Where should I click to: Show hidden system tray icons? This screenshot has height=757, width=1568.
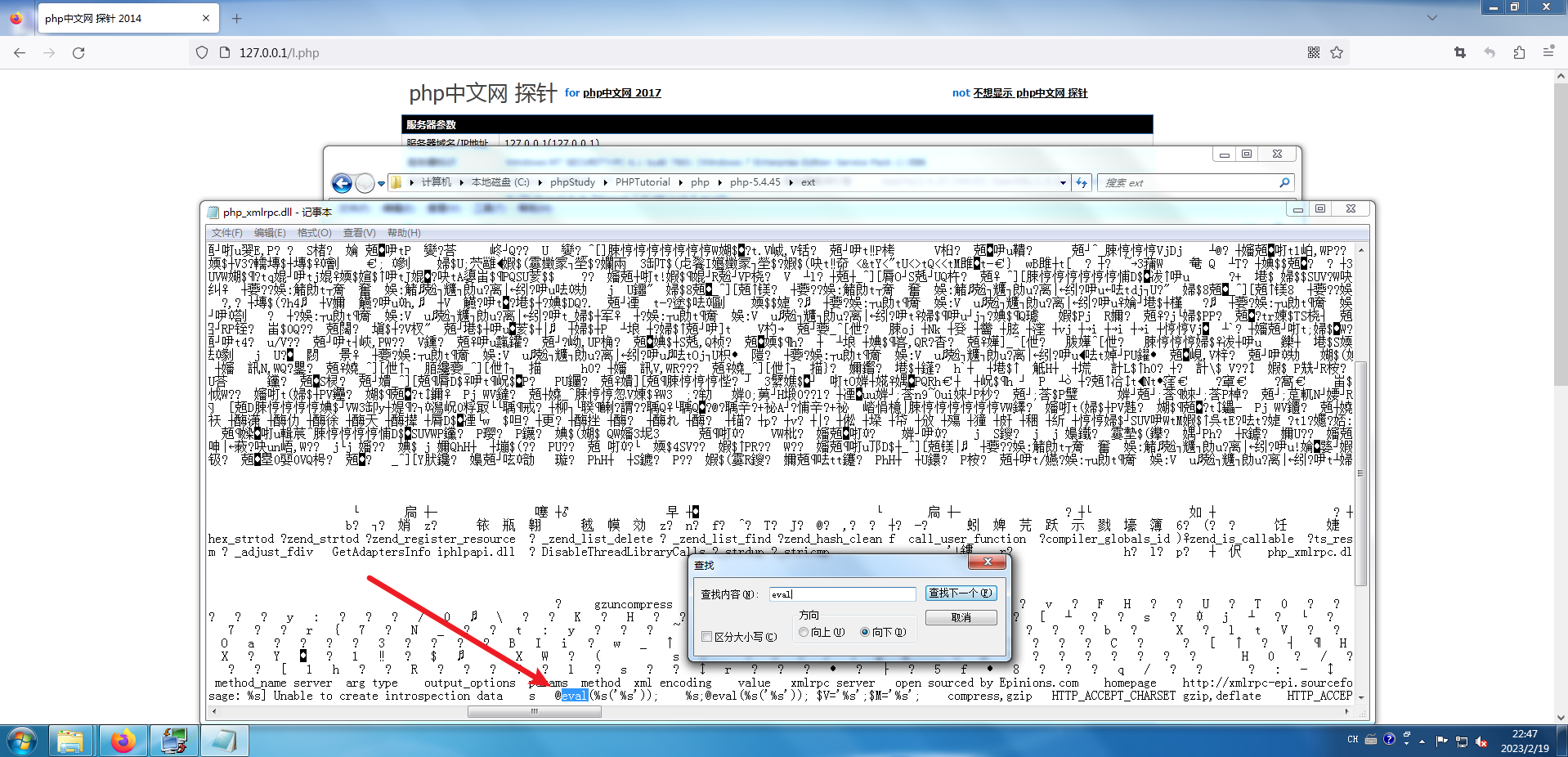1422,741
